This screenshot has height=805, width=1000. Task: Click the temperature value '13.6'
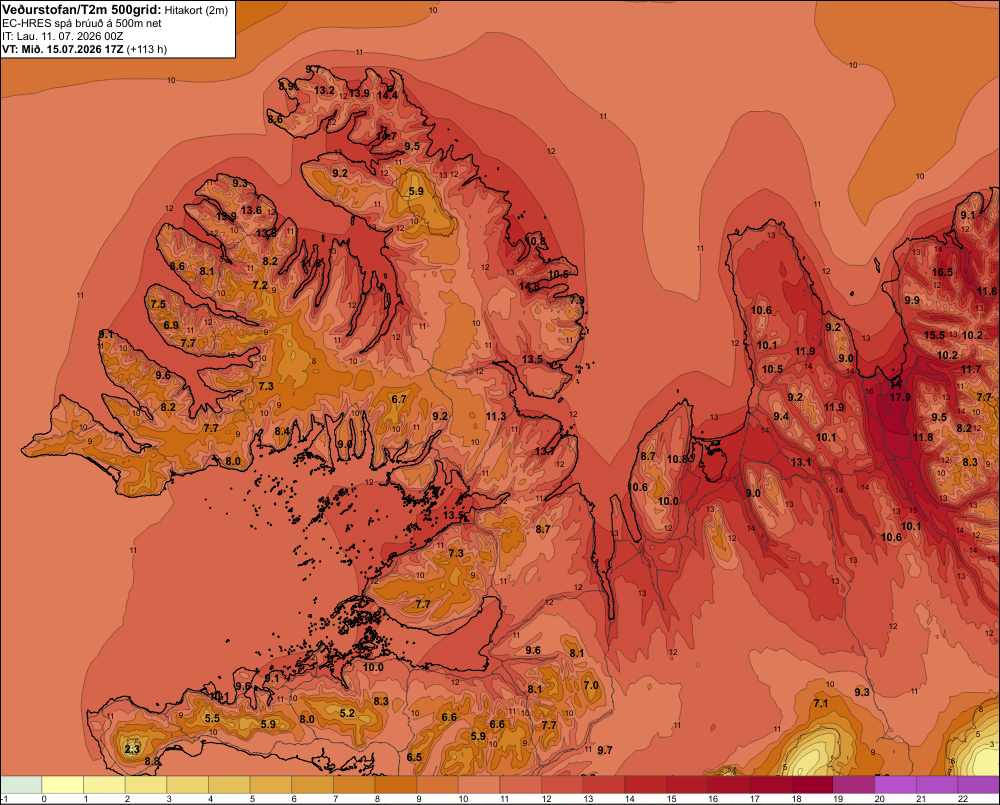click(x=251, y=210)
